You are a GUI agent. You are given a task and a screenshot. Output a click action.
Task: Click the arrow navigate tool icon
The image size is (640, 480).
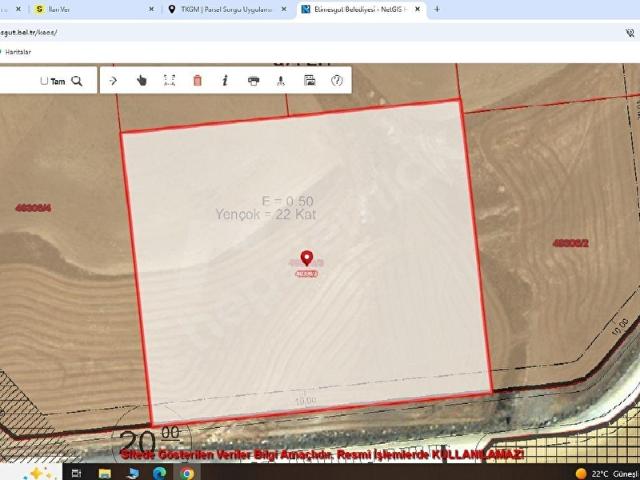tap(113, 80)
